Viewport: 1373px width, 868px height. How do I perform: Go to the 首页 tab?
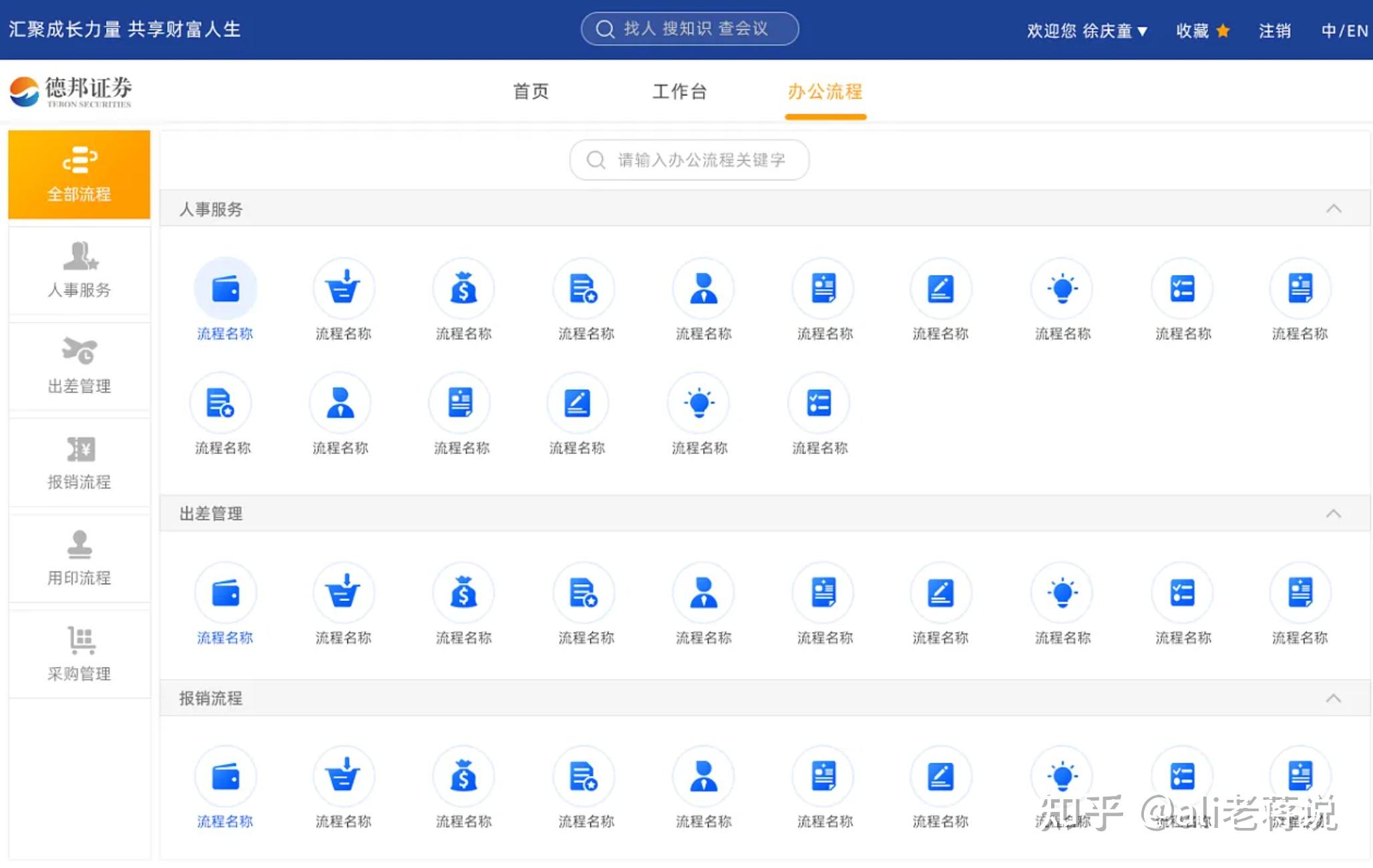(x=531, y=91)
